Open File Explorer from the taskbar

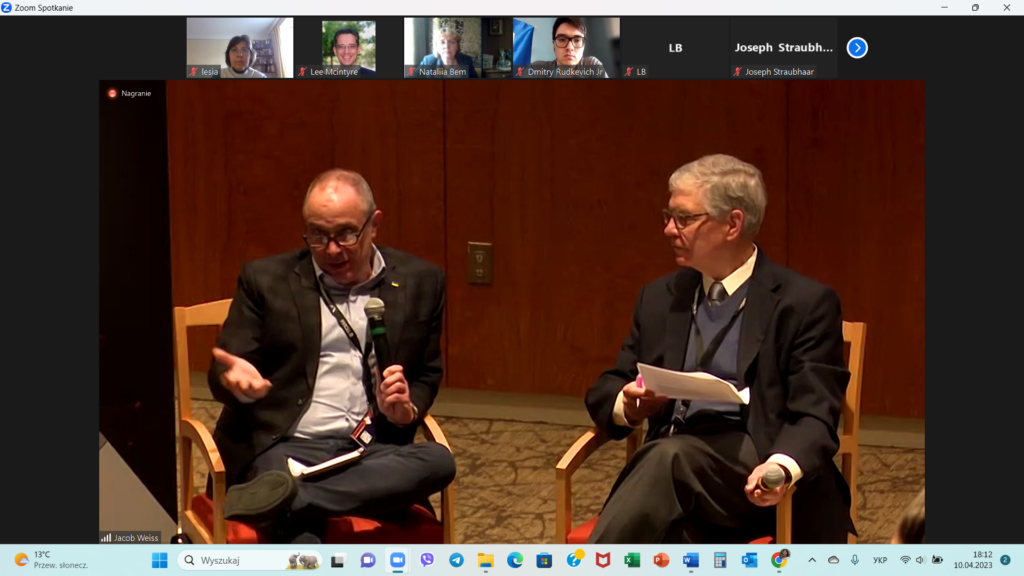tap(485, 560)
